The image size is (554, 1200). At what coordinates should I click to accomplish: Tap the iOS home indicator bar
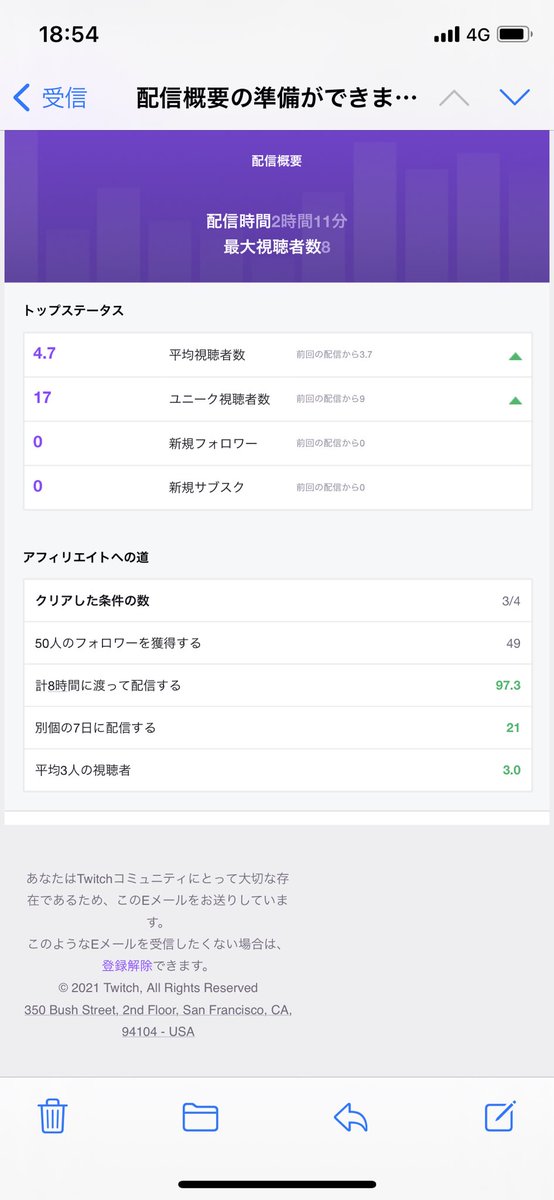pyautogui.click(x=277, y=1184)
